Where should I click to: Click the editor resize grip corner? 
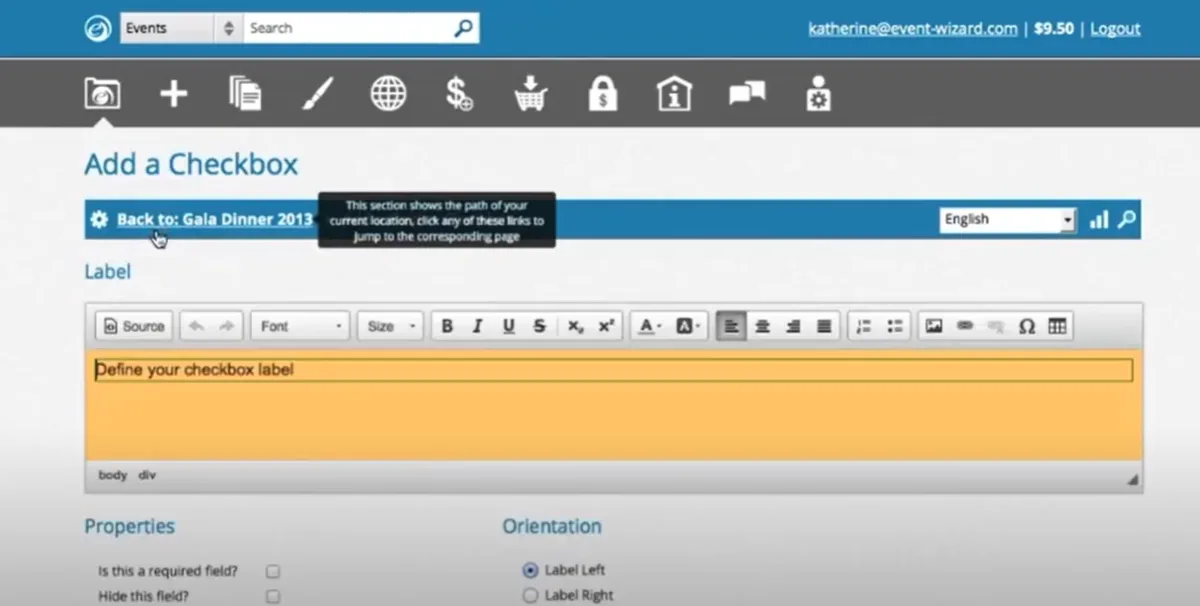(1133, 480)
